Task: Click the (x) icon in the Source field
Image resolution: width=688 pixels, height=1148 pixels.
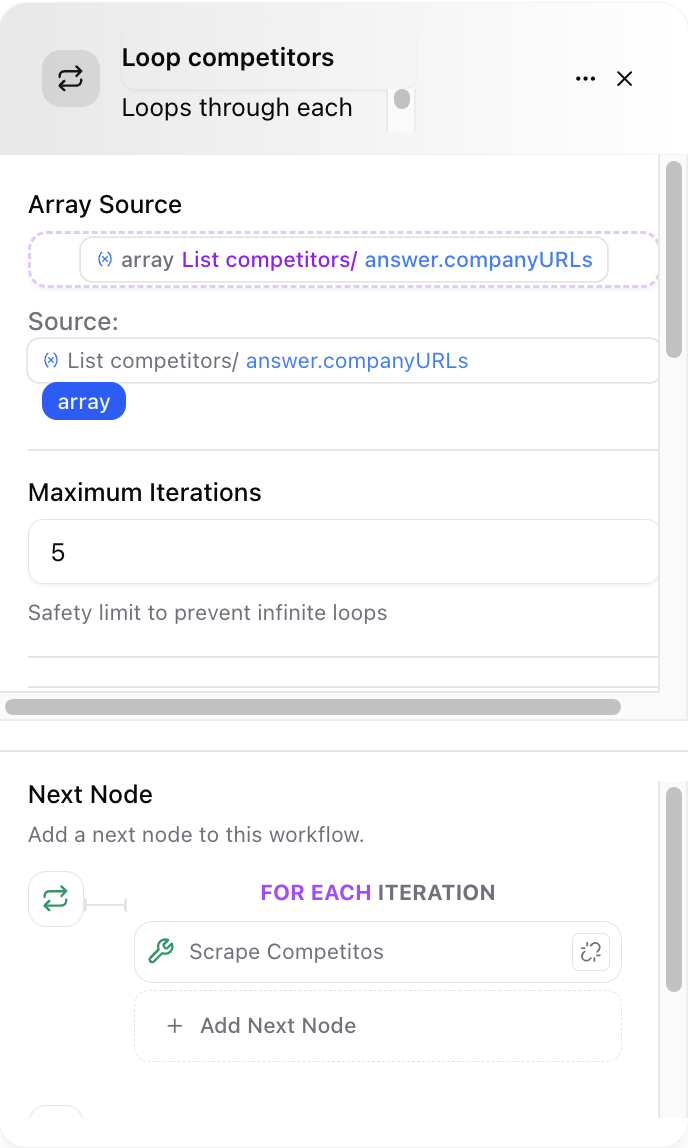Action: click(x=50, y=360)
